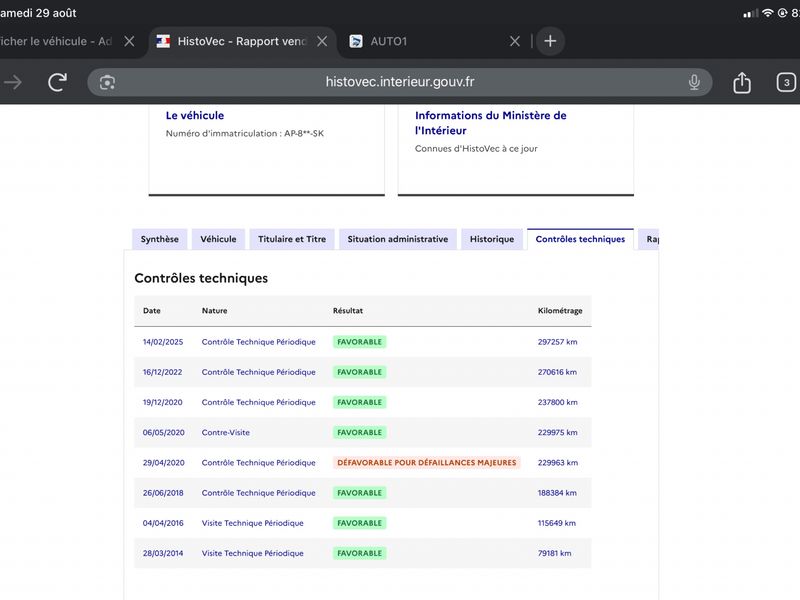The height and width of the screenshot is (600, 800).
Task: Click the date 26/06/2018
Action: coord(163,493)
